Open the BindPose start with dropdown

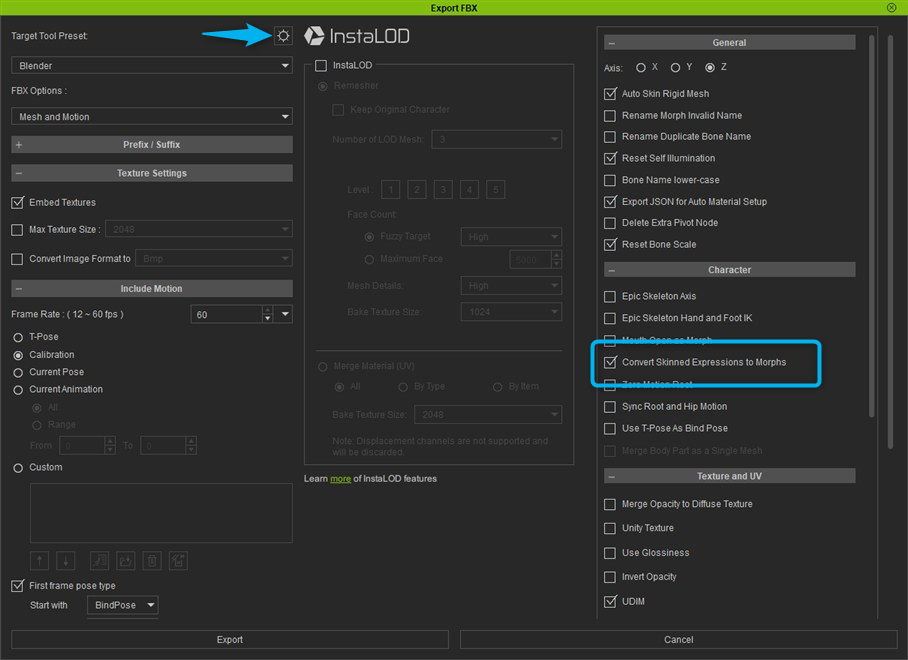click(x=122, y=605)
